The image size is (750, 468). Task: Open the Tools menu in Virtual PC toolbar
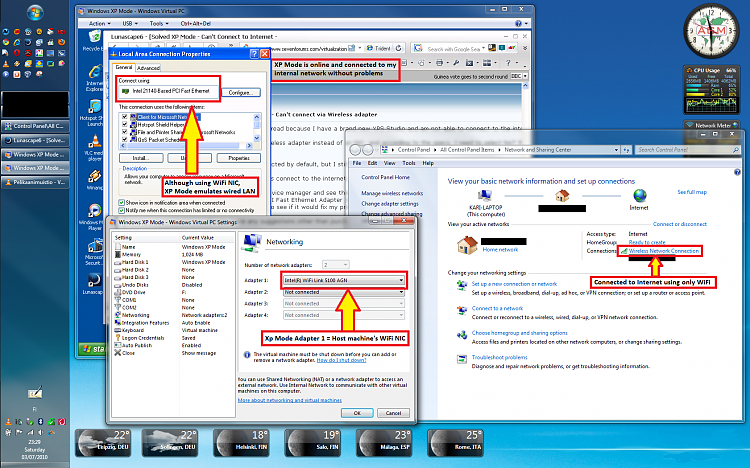pyautogui.click(x=159, y=23)
